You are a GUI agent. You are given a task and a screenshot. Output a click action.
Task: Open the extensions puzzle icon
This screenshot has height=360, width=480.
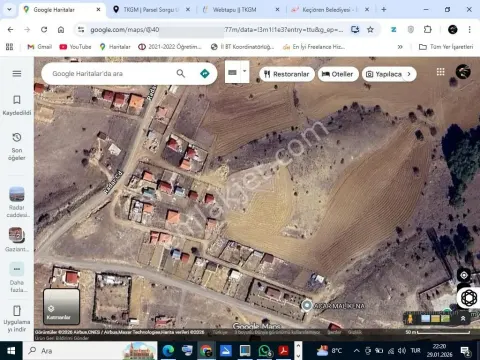click(428, 30)
